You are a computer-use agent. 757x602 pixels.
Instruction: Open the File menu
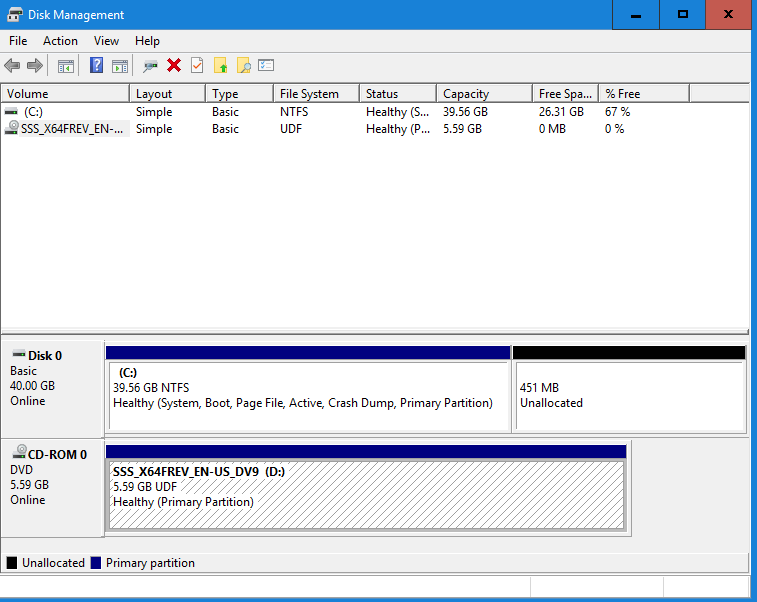[18, 41]
